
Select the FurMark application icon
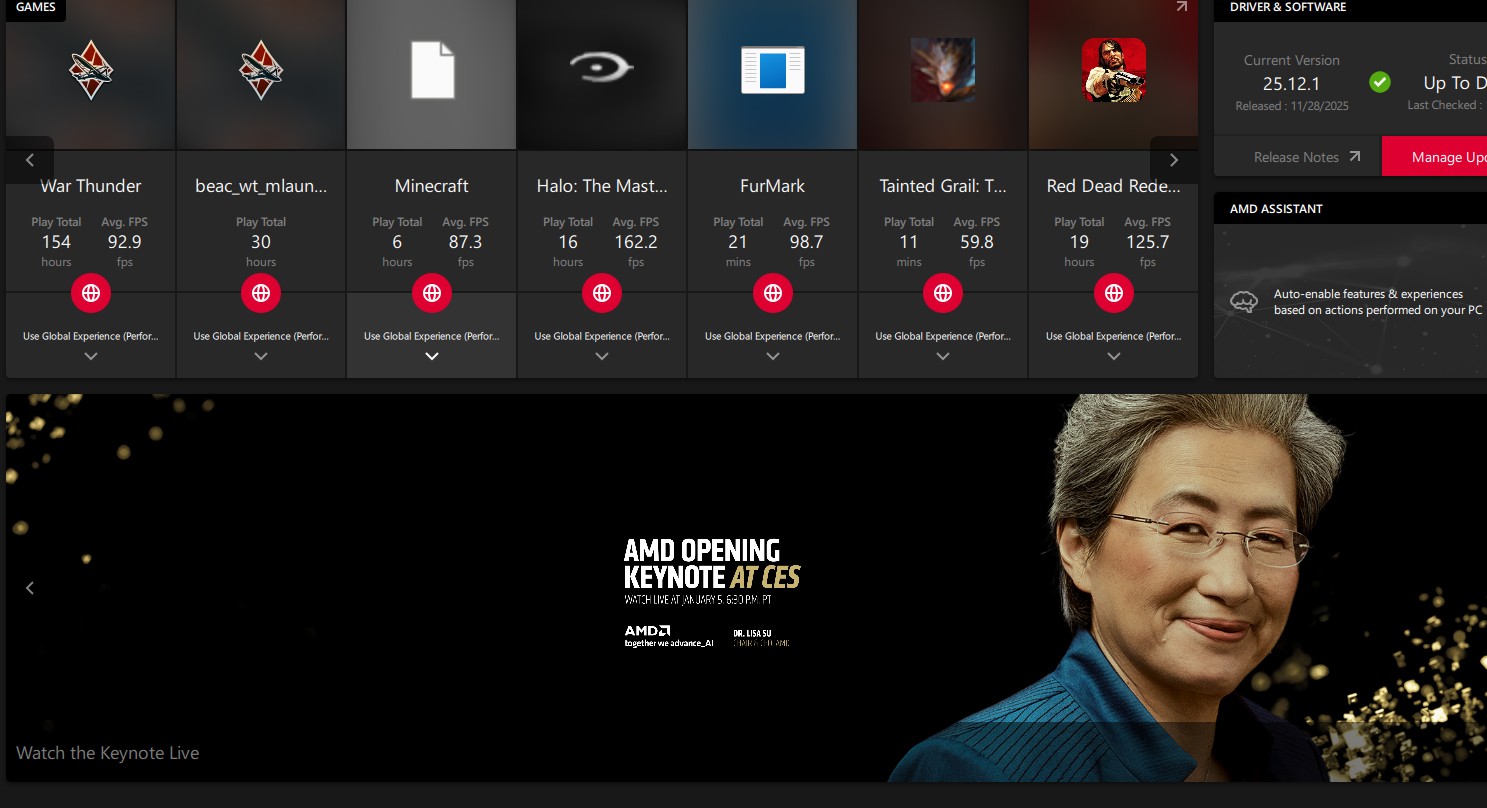click(773, 70)
